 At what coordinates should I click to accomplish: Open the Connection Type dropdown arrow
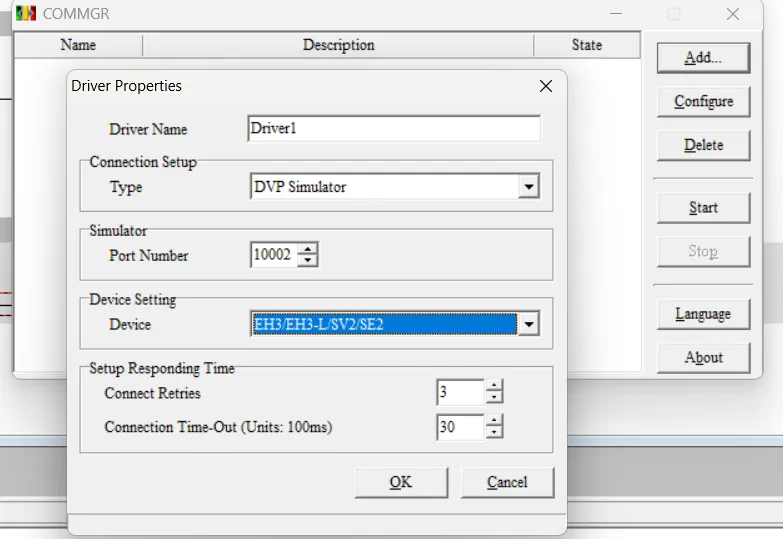point(528,187)
